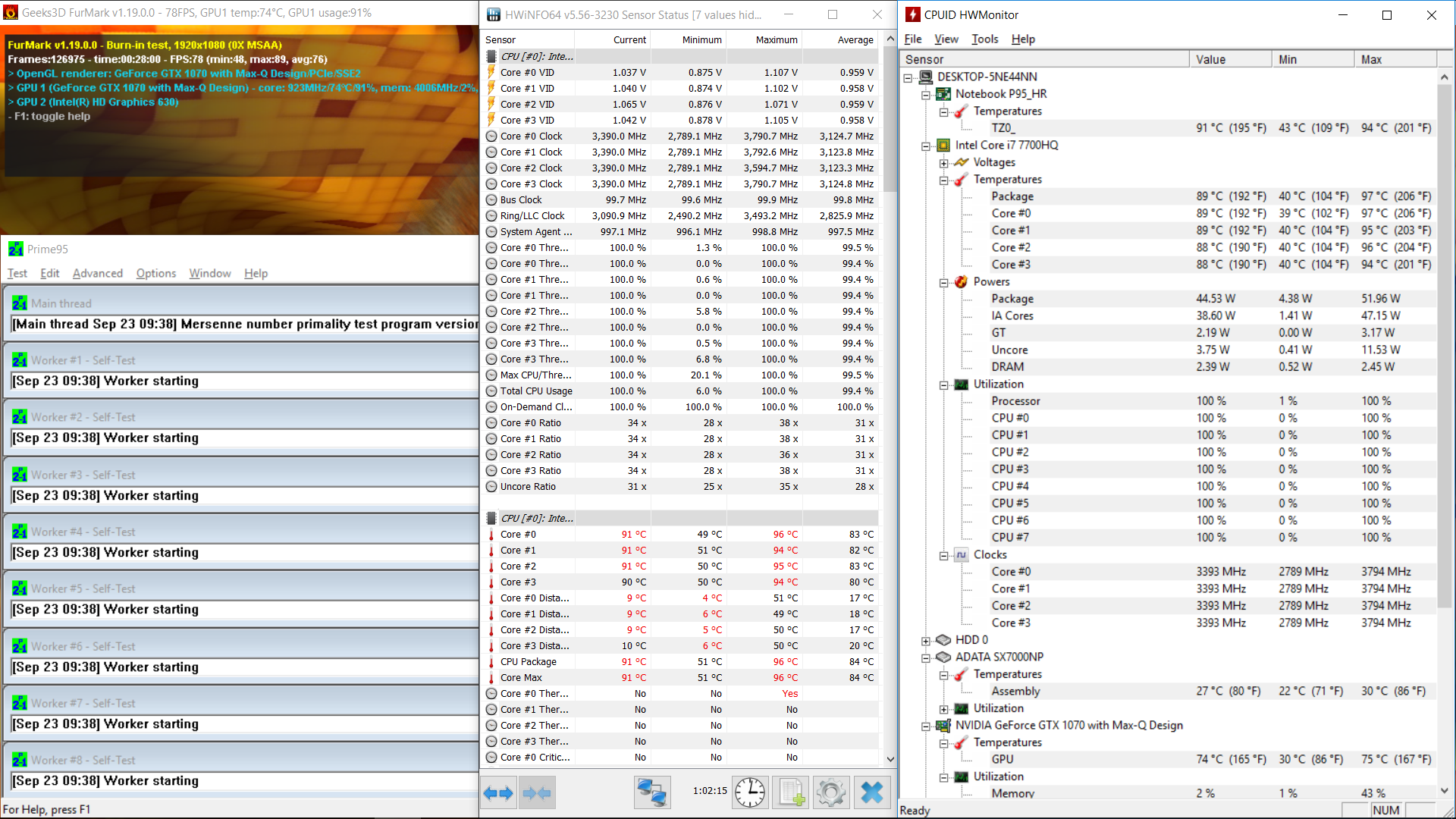
Task: Click the Main thread window icon in Prime95
Action: 20,303
